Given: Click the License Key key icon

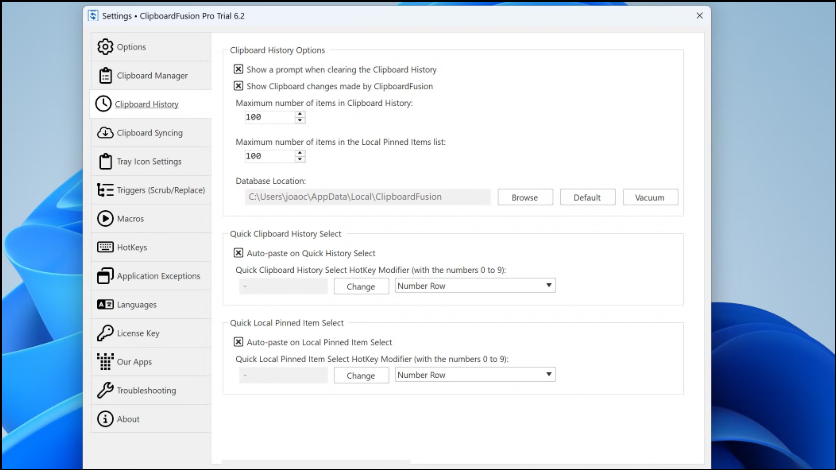Looking at the screenshot, I should pos(105,333).
